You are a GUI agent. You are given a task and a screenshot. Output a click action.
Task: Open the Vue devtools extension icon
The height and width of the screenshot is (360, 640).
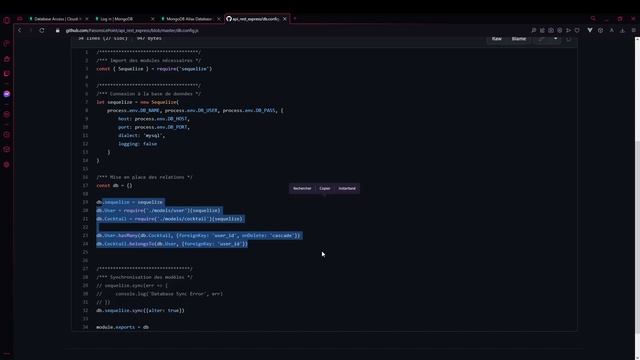coord(590,30)
